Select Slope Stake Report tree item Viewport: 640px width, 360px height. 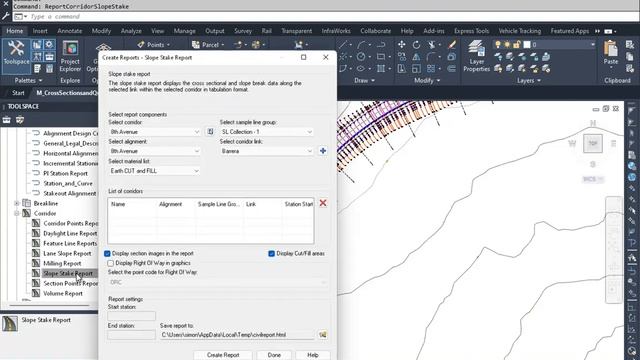[68, 273]
